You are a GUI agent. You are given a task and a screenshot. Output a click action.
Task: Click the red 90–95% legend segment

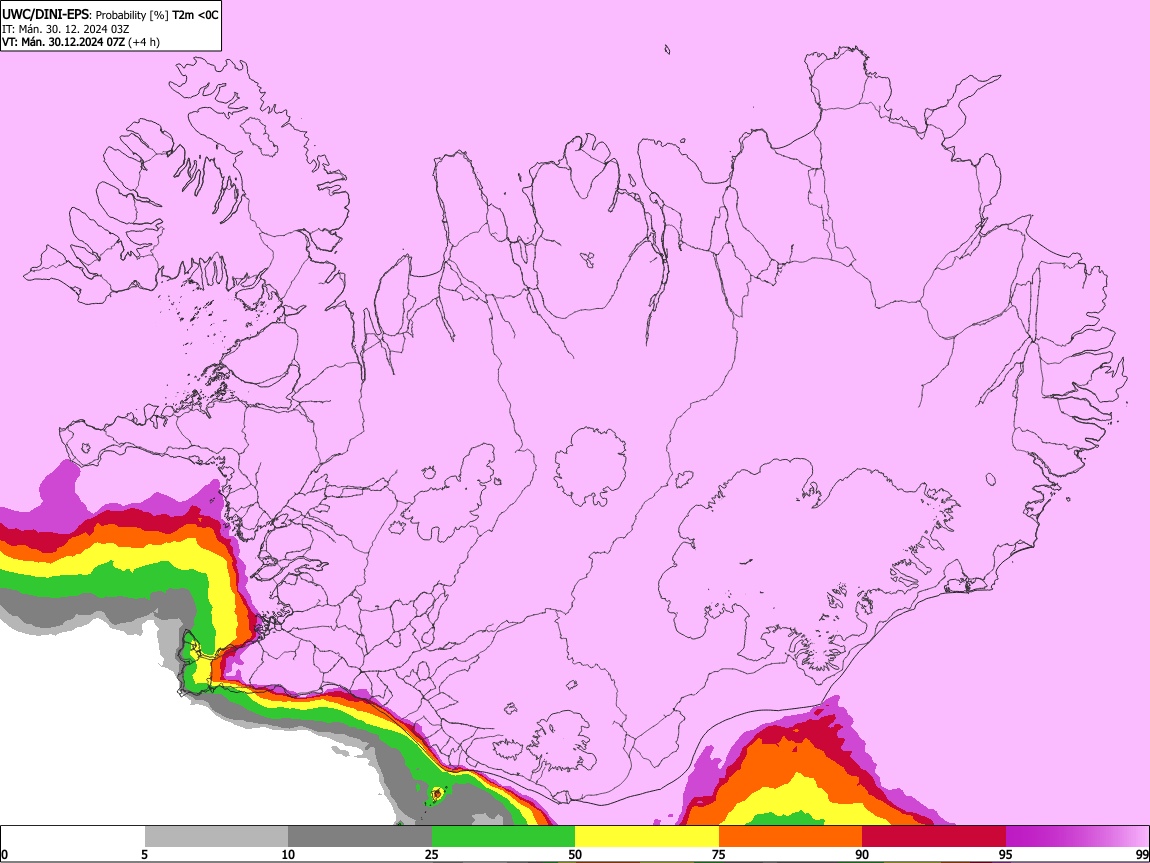(934, 836)
